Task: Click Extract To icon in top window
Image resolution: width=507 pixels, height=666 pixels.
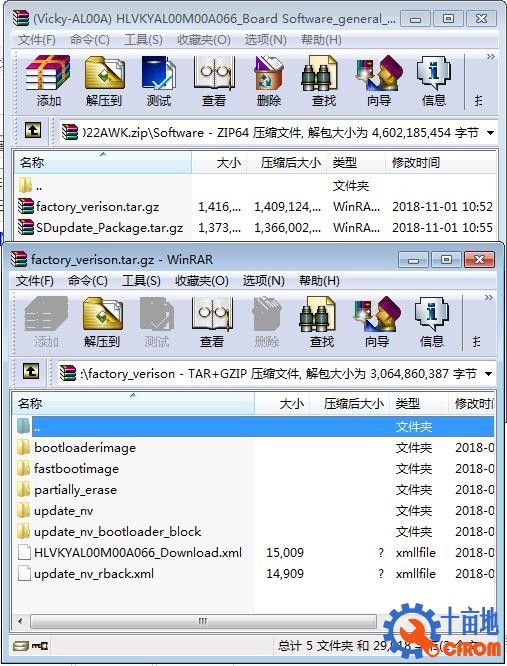Action: click(x=104, y=81)
